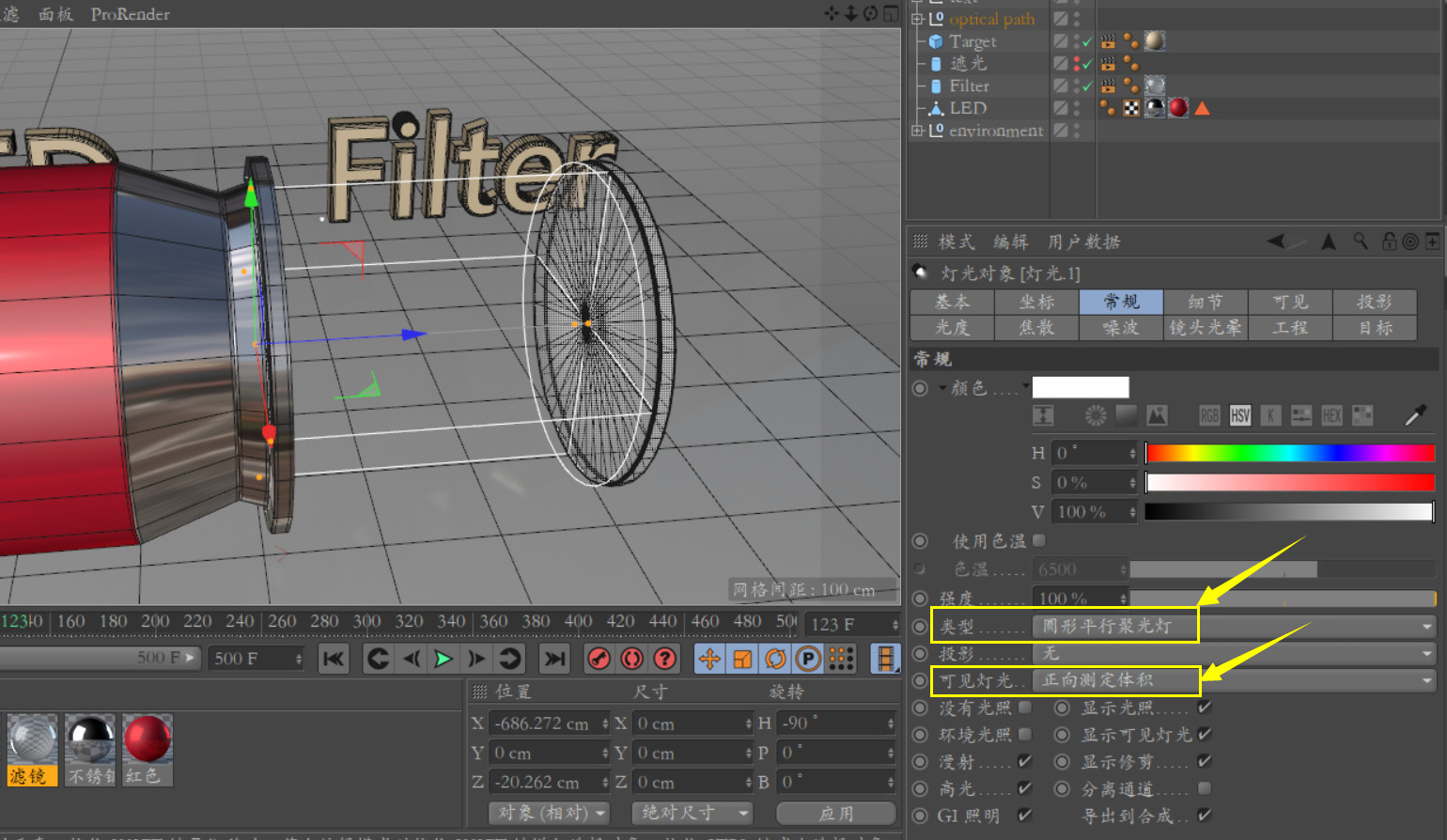Screen dimensions: 1447x840
Task: Select the 红色 material thumbnail
Action: 147,750
